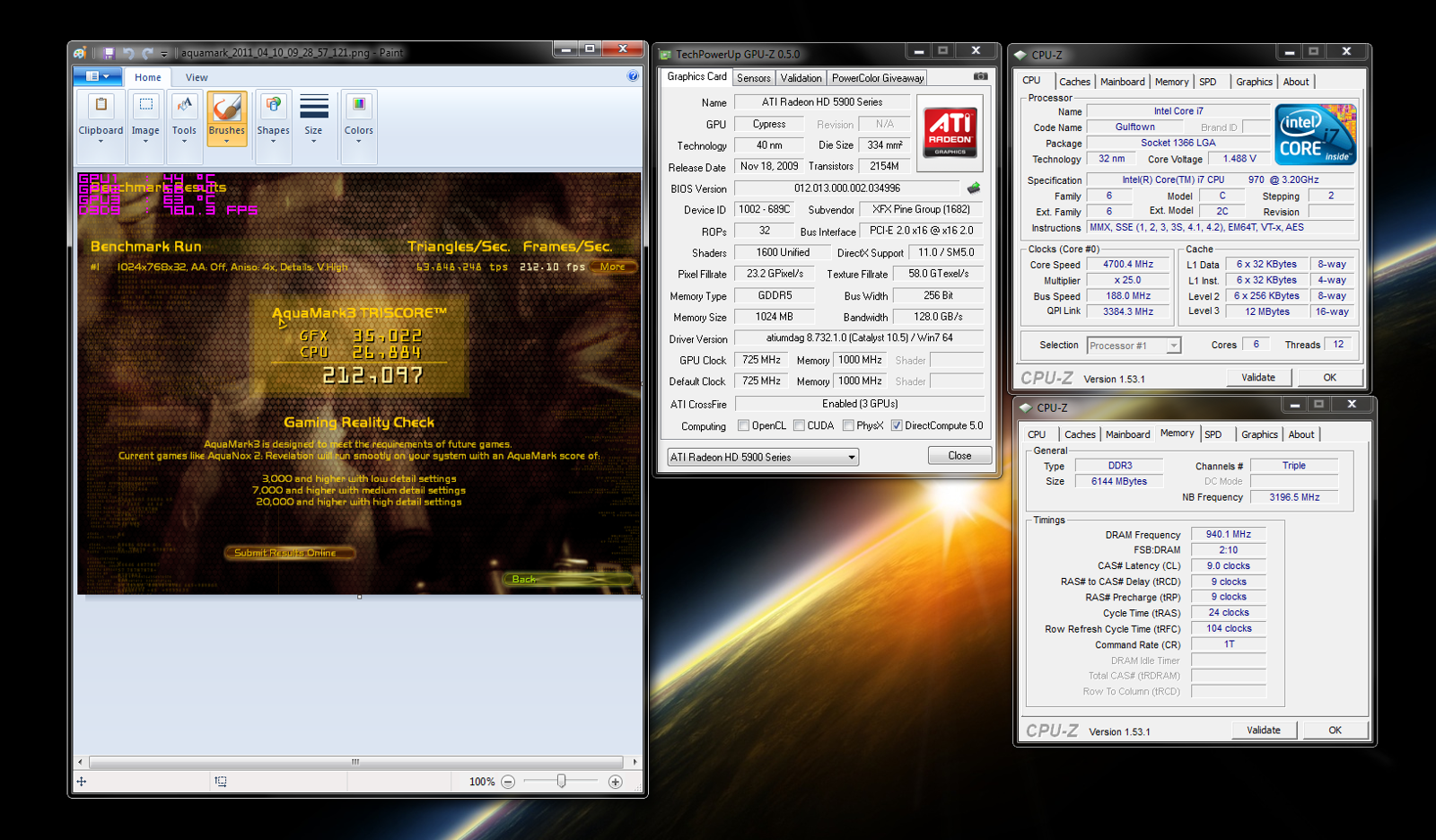Open the Sensors tab in GPU-Z

754,78
